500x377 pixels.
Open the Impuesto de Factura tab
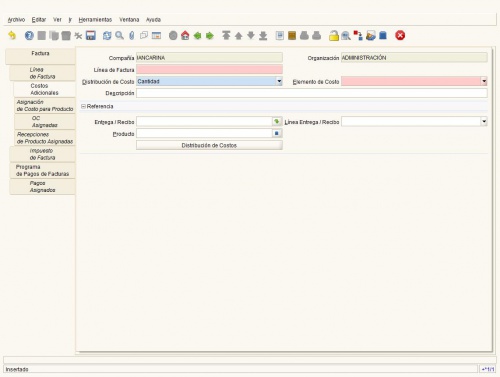point(42,154)
